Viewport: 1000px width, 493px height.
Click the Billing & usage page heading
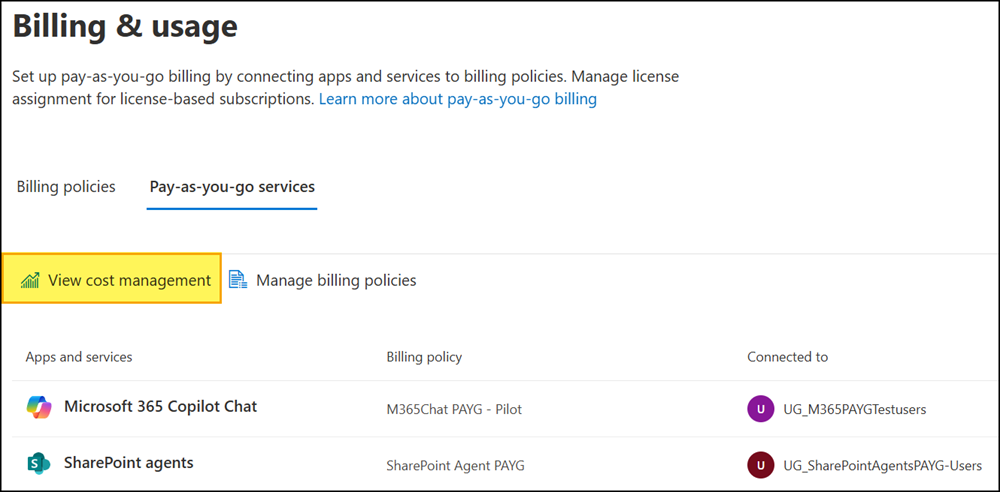125,27
